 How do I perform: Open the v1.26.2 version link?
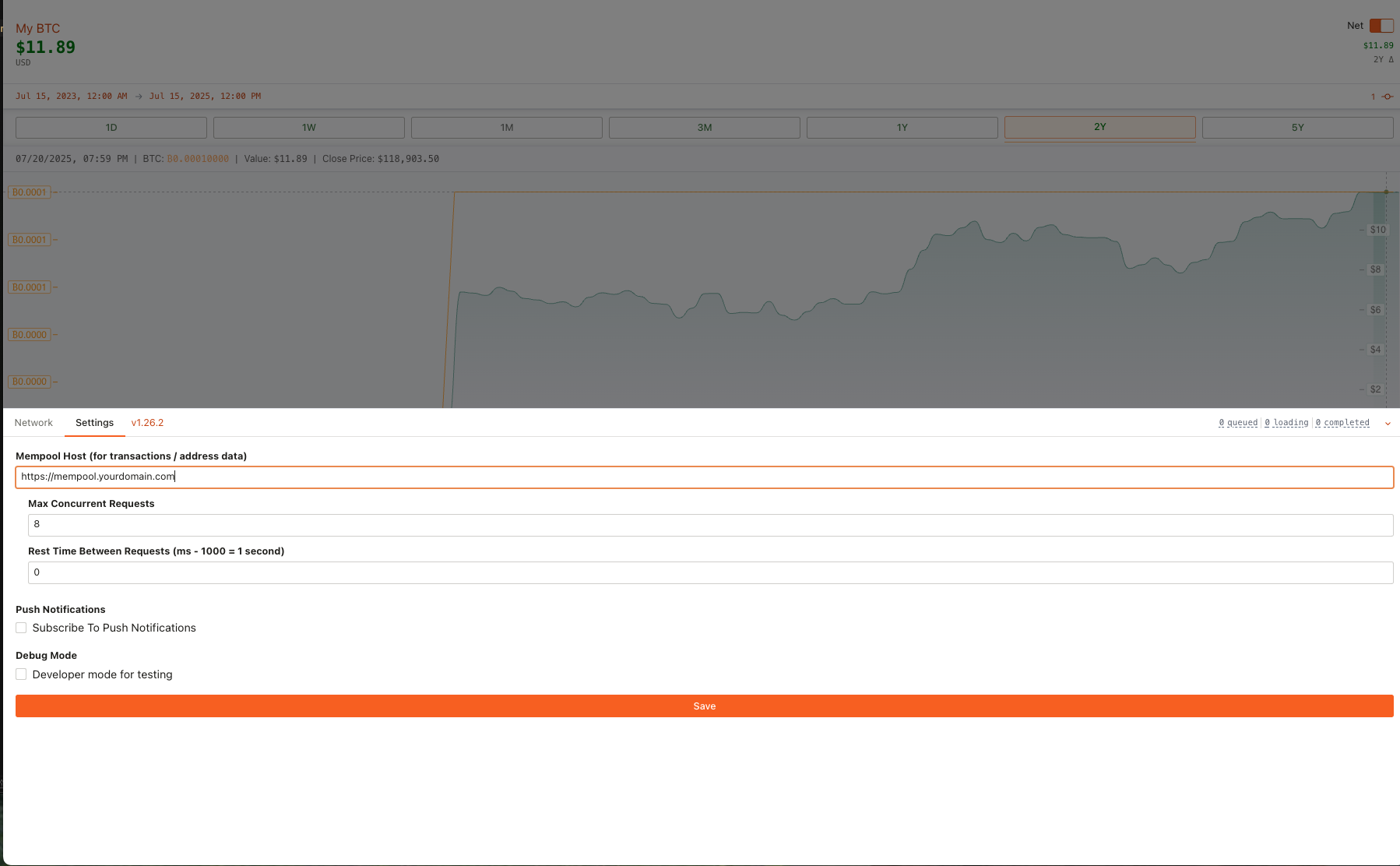point(147,423)
